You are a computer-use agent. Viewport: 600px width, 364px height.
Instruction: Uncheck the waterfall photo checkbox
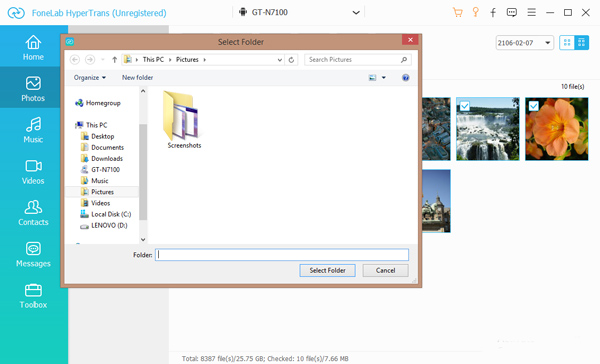(465, 106)
